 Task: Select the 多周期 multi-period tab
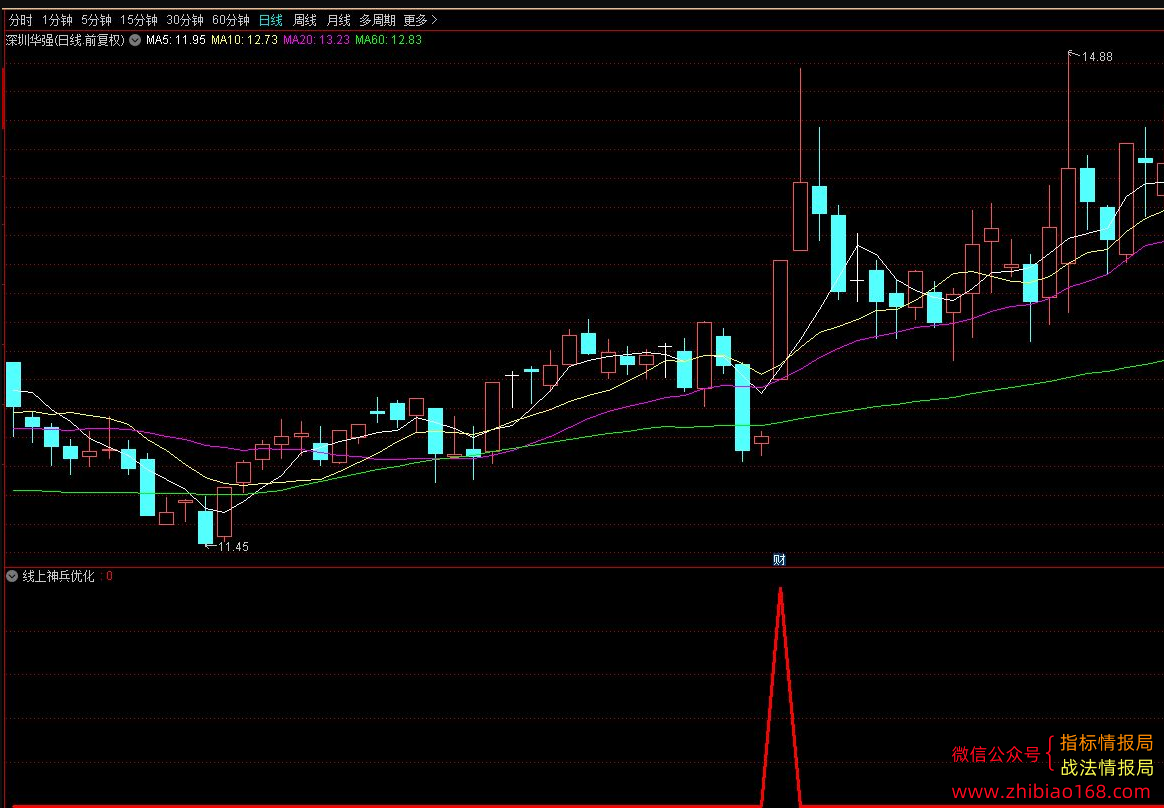click(377, 20)
